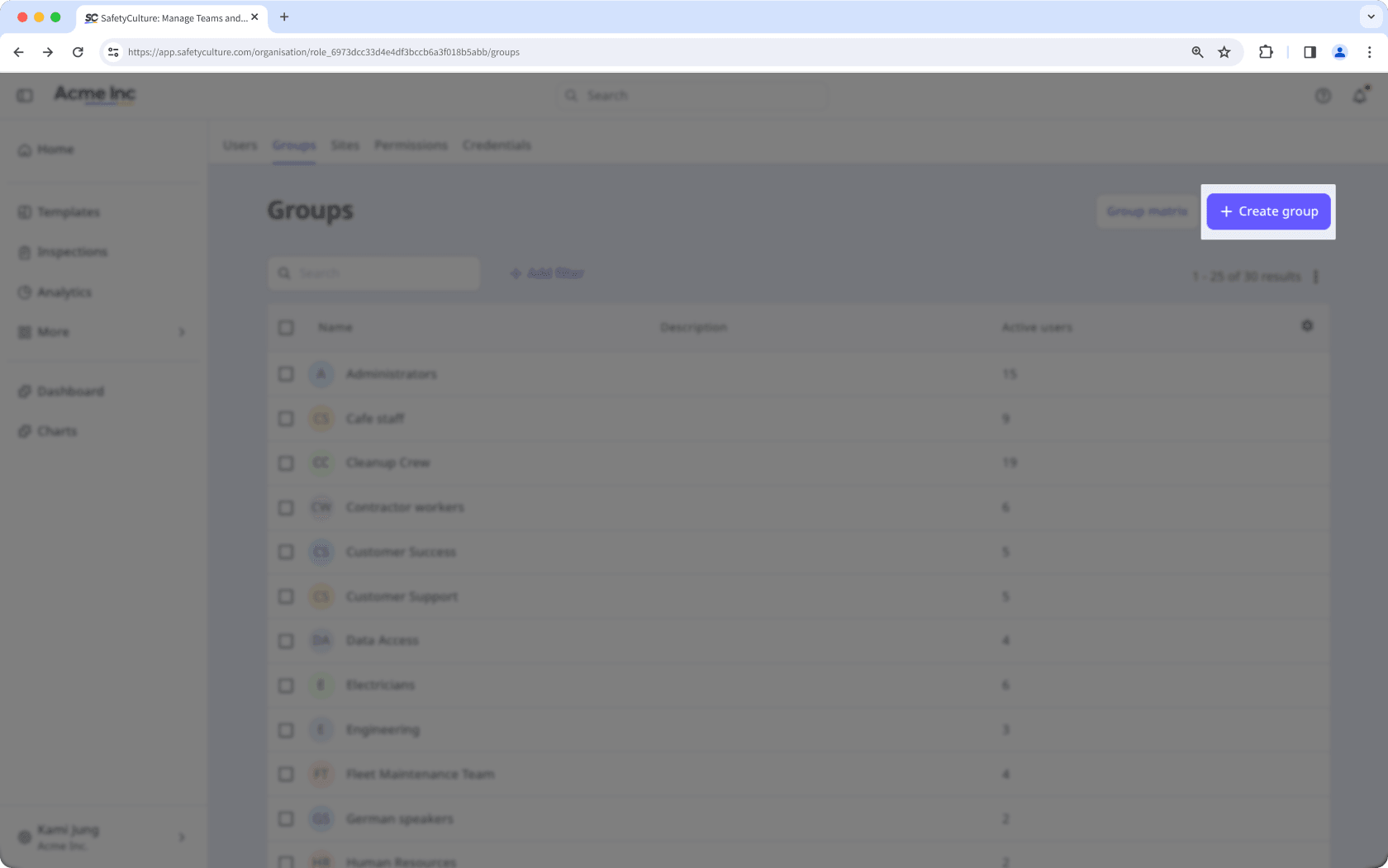Open the results more-options kebab menu
This screenshot has width=1388, height=868.
1316,277
